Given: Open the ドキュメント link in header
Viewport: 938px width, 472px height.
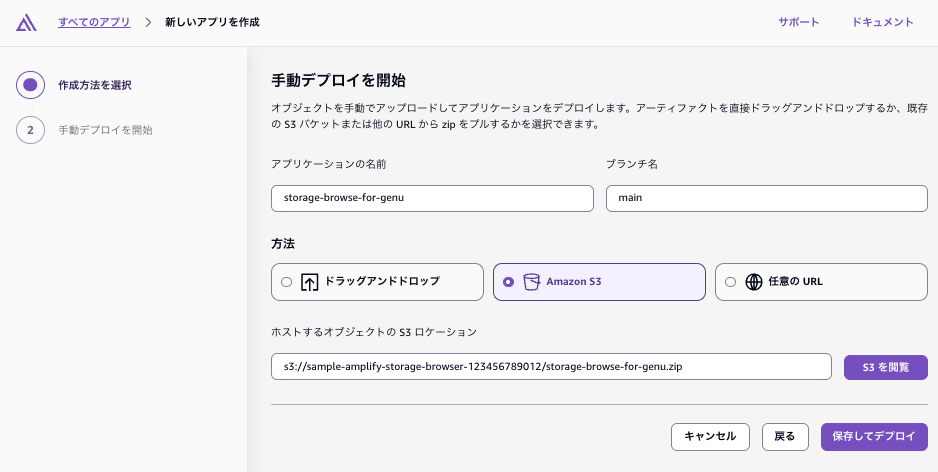Looking at the screenshot, I should (883, 22).
